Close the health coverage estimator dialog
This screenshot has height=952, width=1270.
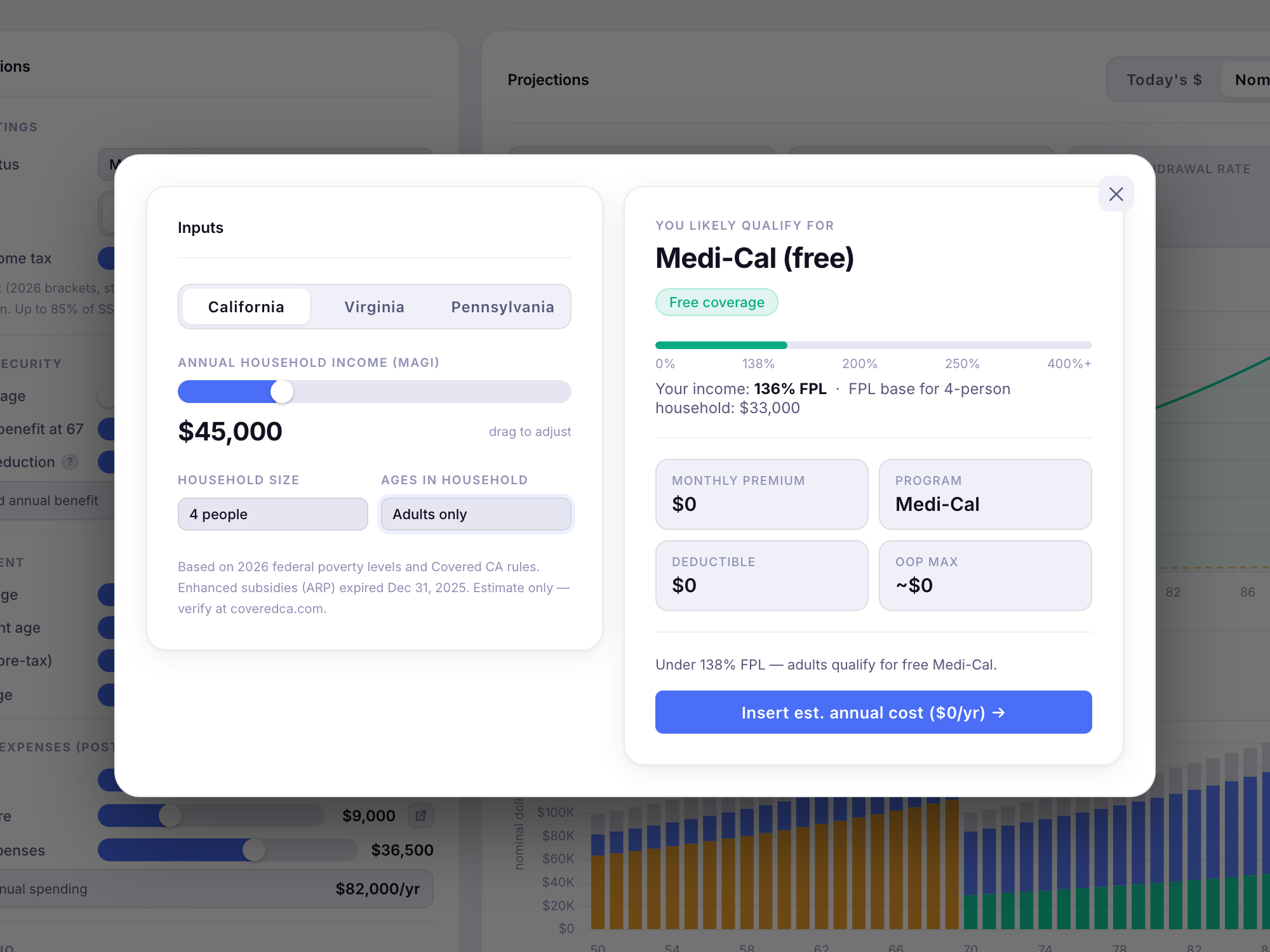[x=1116, y=194]
